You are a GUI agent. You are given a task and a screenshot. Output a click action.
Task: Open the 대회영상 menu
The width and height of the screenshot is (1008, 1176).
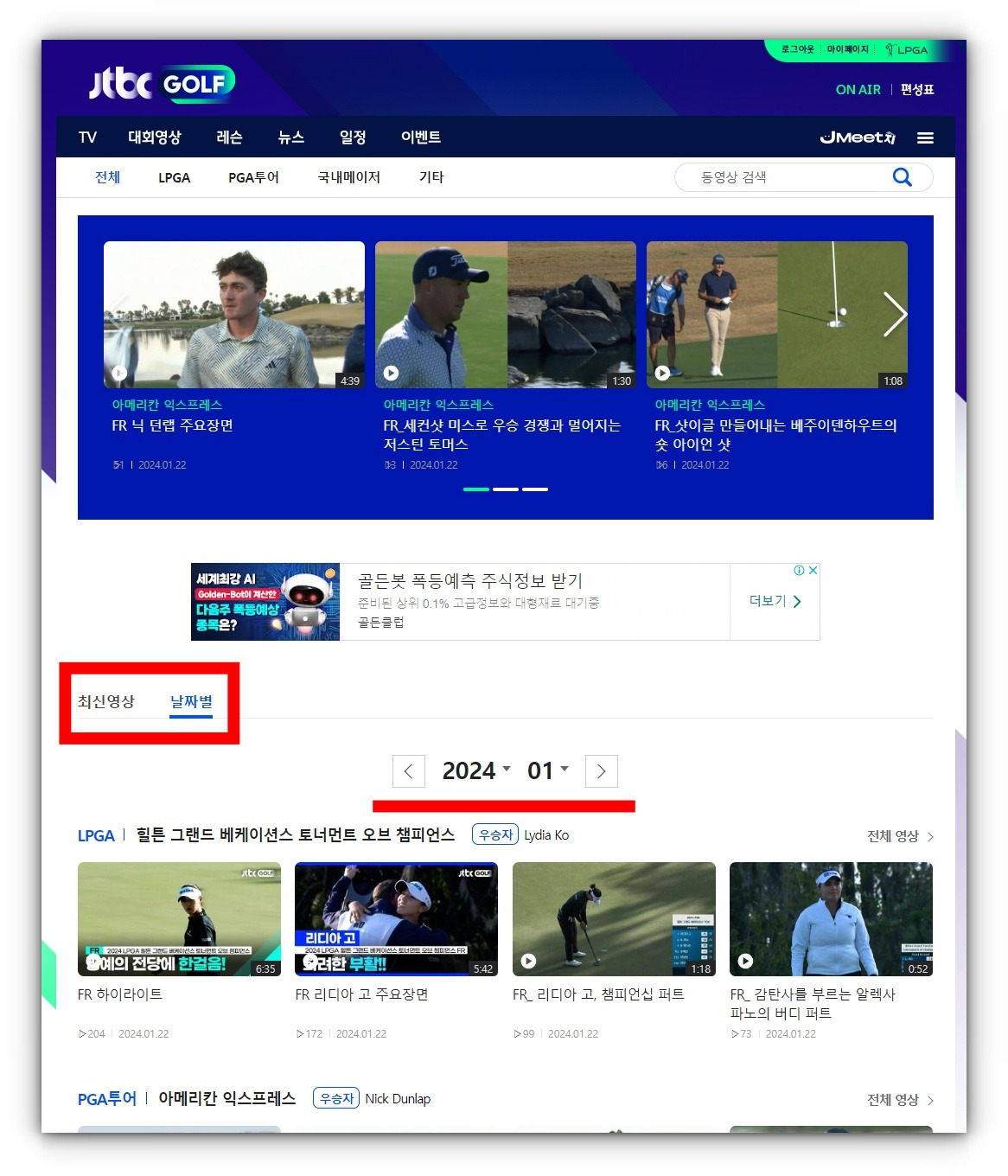[x=155, y=137]
